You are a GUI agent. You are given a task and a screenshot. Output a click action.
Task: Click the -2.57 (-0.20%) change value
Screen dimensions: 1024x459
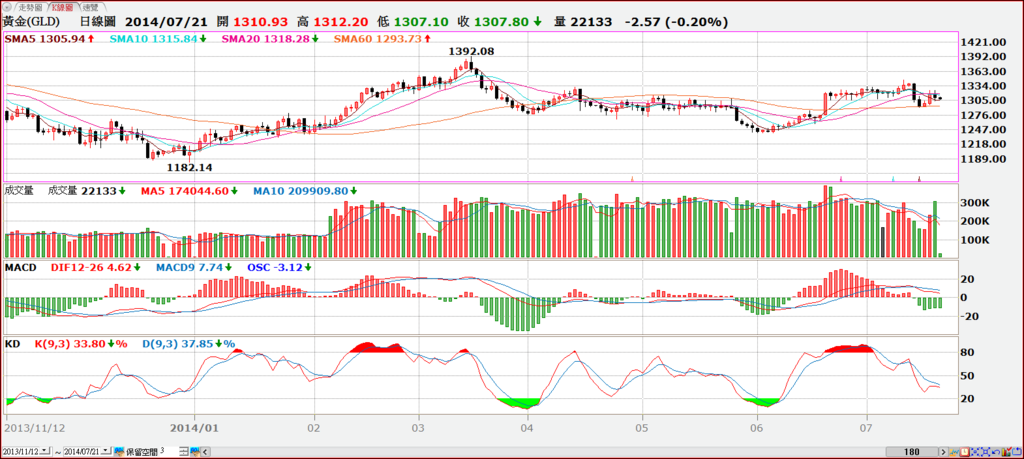(676, 22)
